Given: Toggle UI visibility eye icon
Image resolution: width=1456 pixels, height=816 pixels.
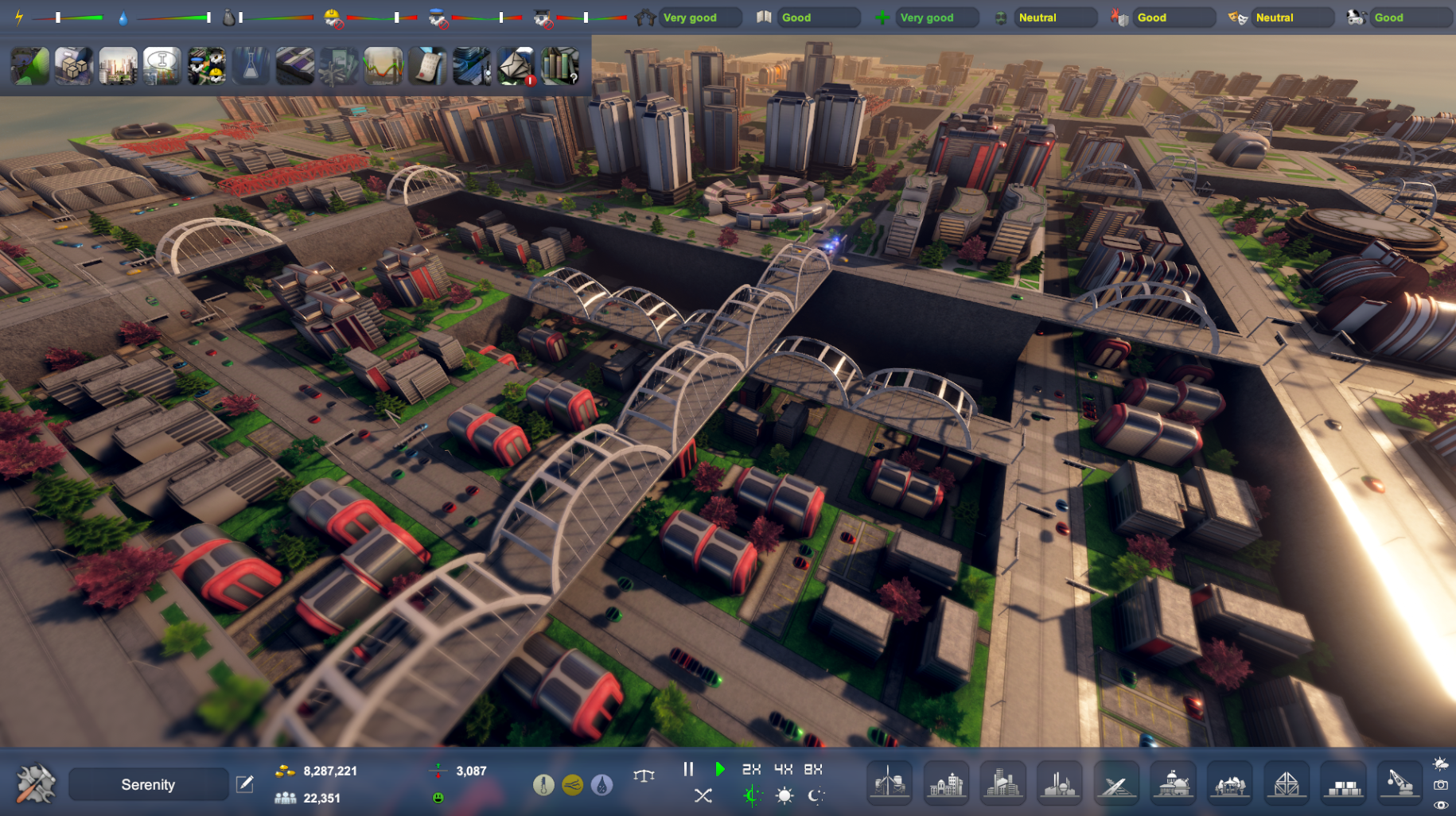Looking at the screenshot, I should pyautogui.click(x=1441, y=805).
